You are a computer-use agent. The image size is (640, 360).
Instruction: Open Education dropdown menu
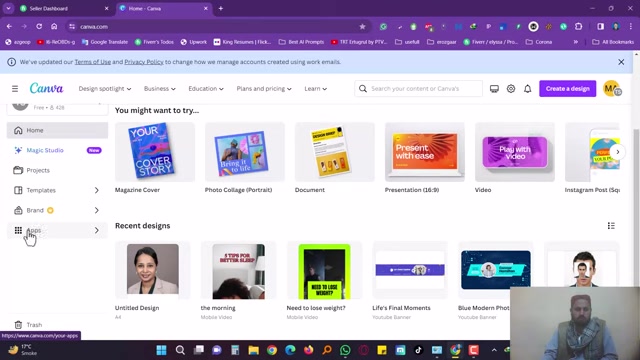206,89
